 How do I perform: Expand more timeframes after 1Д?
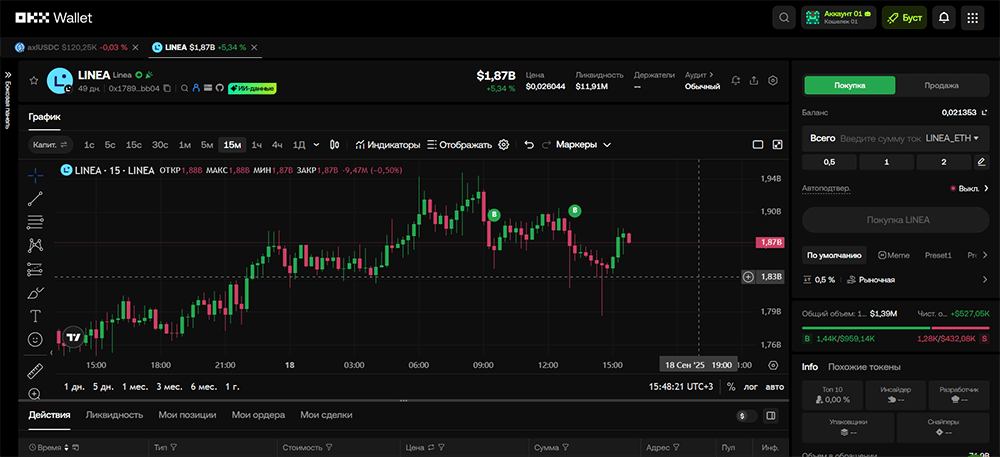[316, 145]
